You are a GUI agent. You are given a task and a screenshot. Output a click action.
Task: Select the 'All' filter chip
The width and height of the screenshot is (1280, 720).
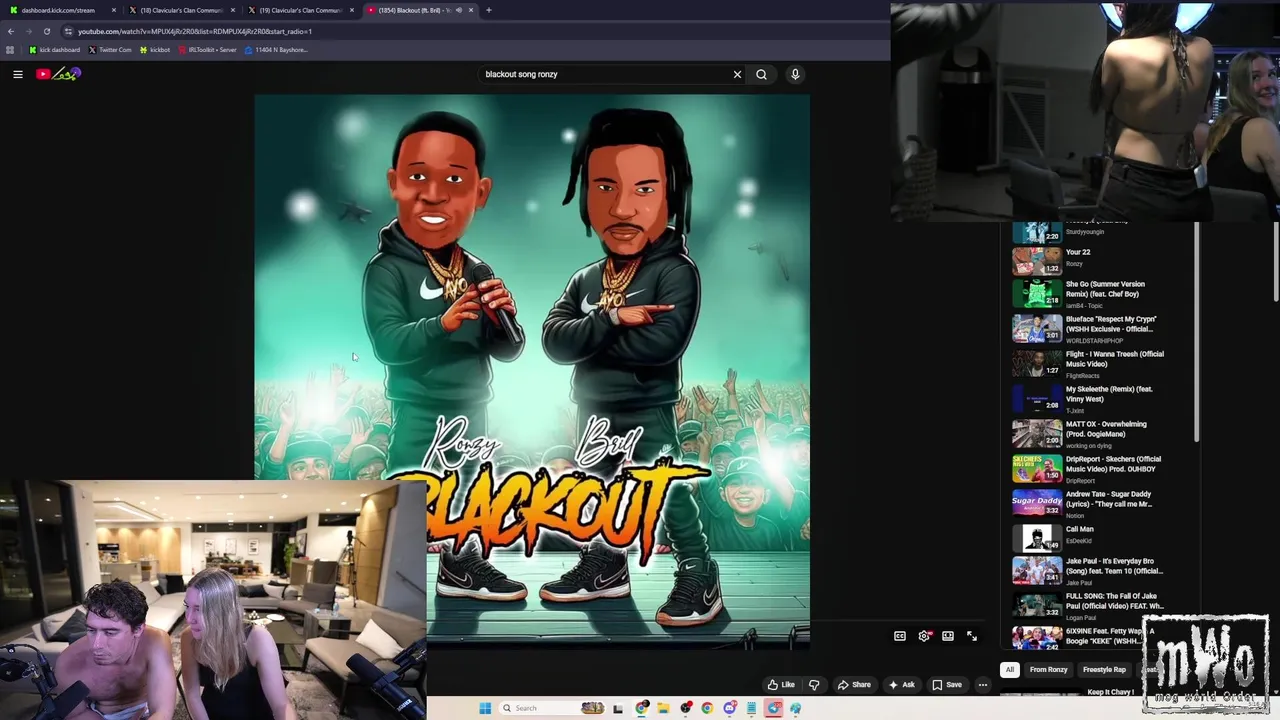[x=1010, y=670]
